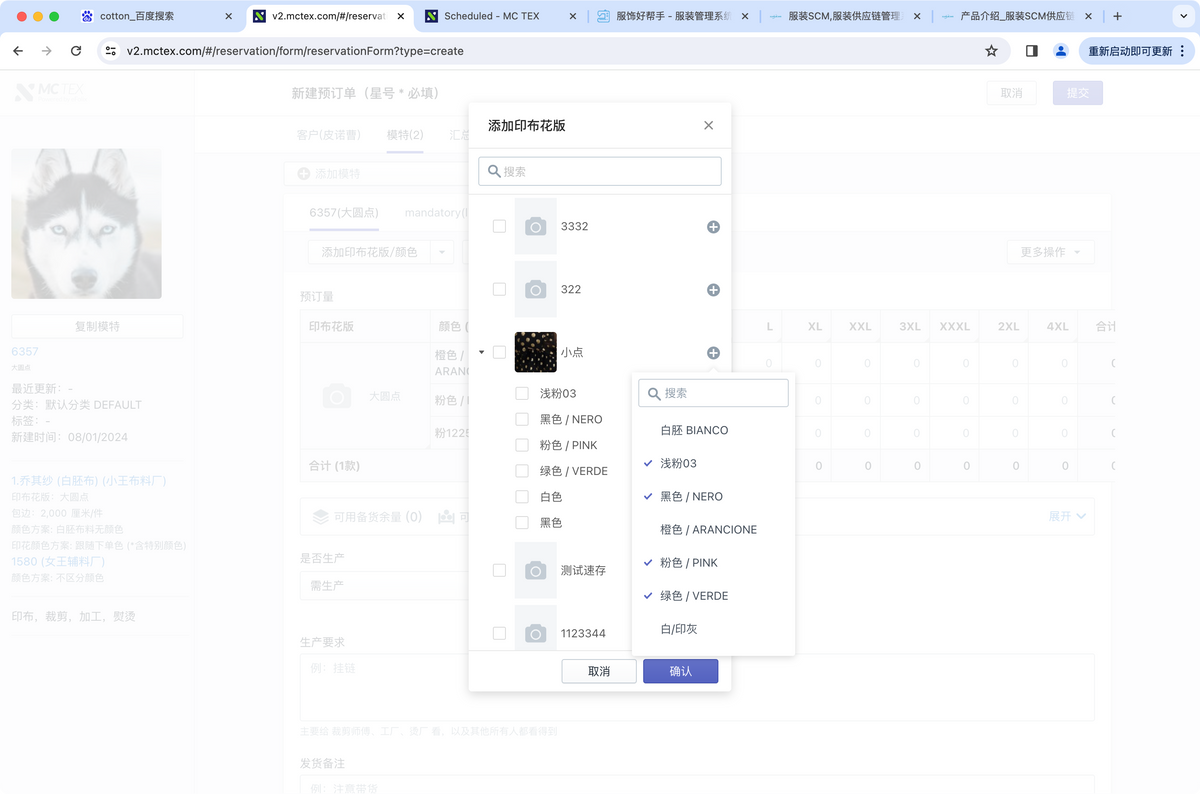Image resolution: width=1200 pixels, height=794 pixels.
Task: Expand the section with 展开
Action: coord(1066,516)
